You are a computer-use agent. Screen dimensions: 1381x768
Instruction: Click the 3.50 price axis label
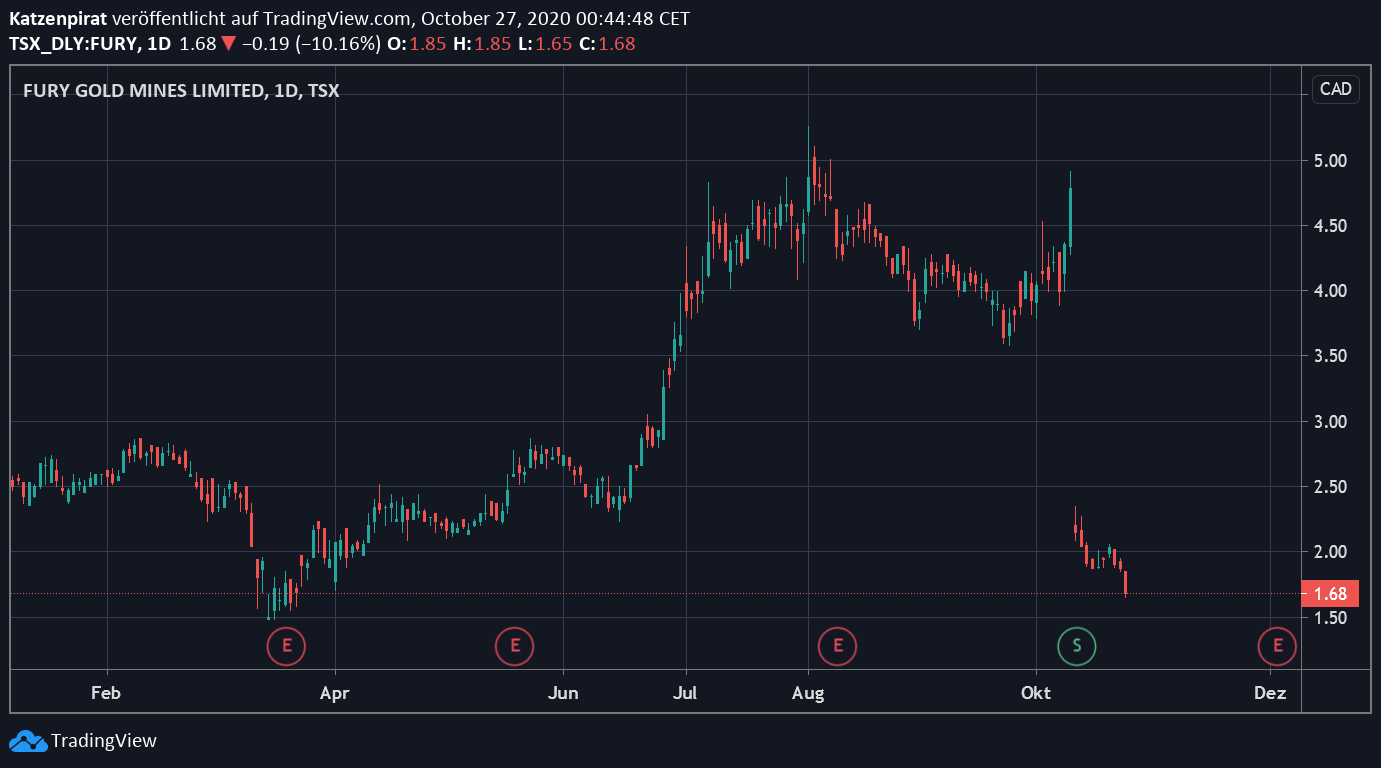pos(1330,356)
